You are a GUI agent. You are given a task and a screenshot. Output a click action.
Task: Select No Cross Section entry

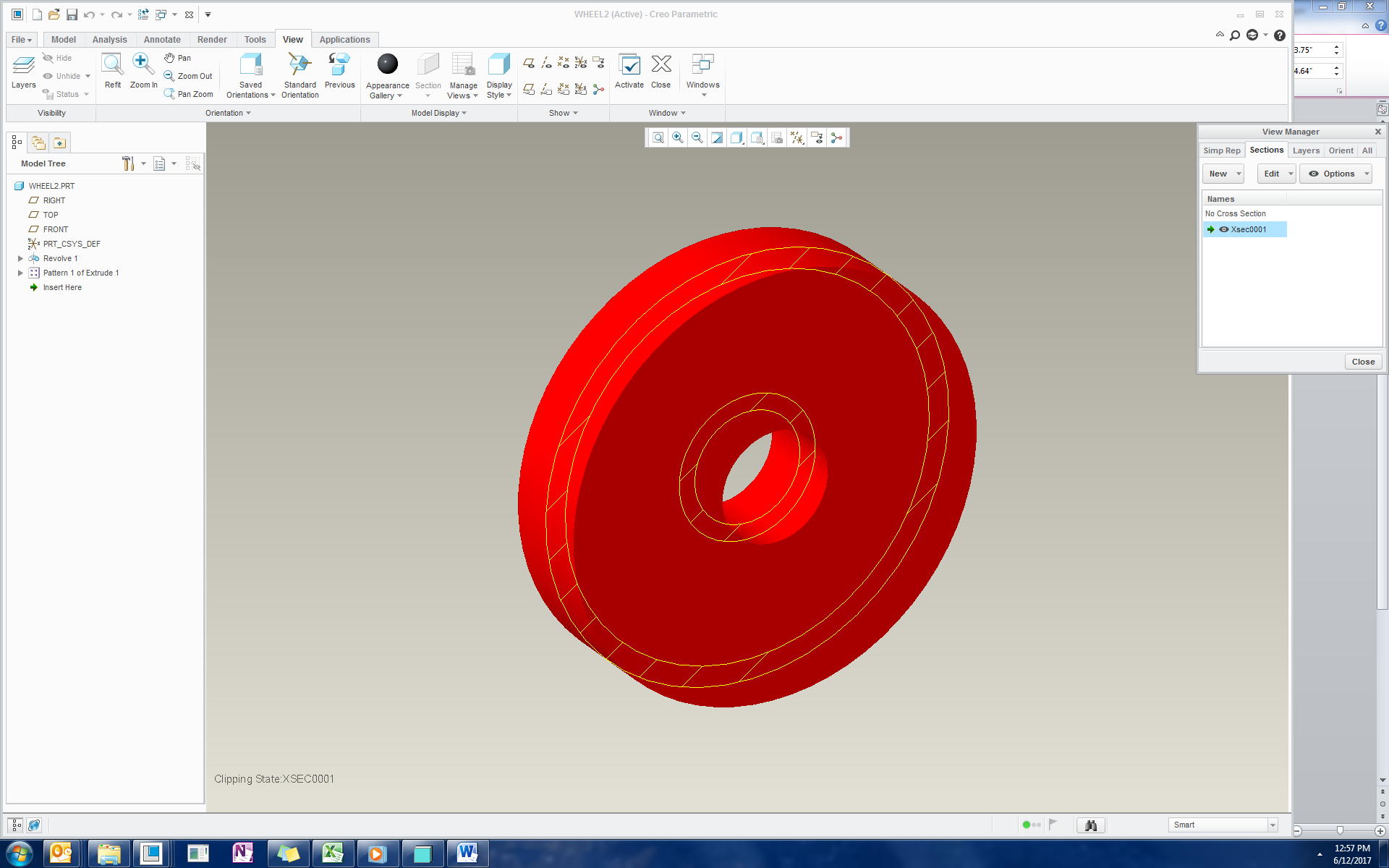1236,213
